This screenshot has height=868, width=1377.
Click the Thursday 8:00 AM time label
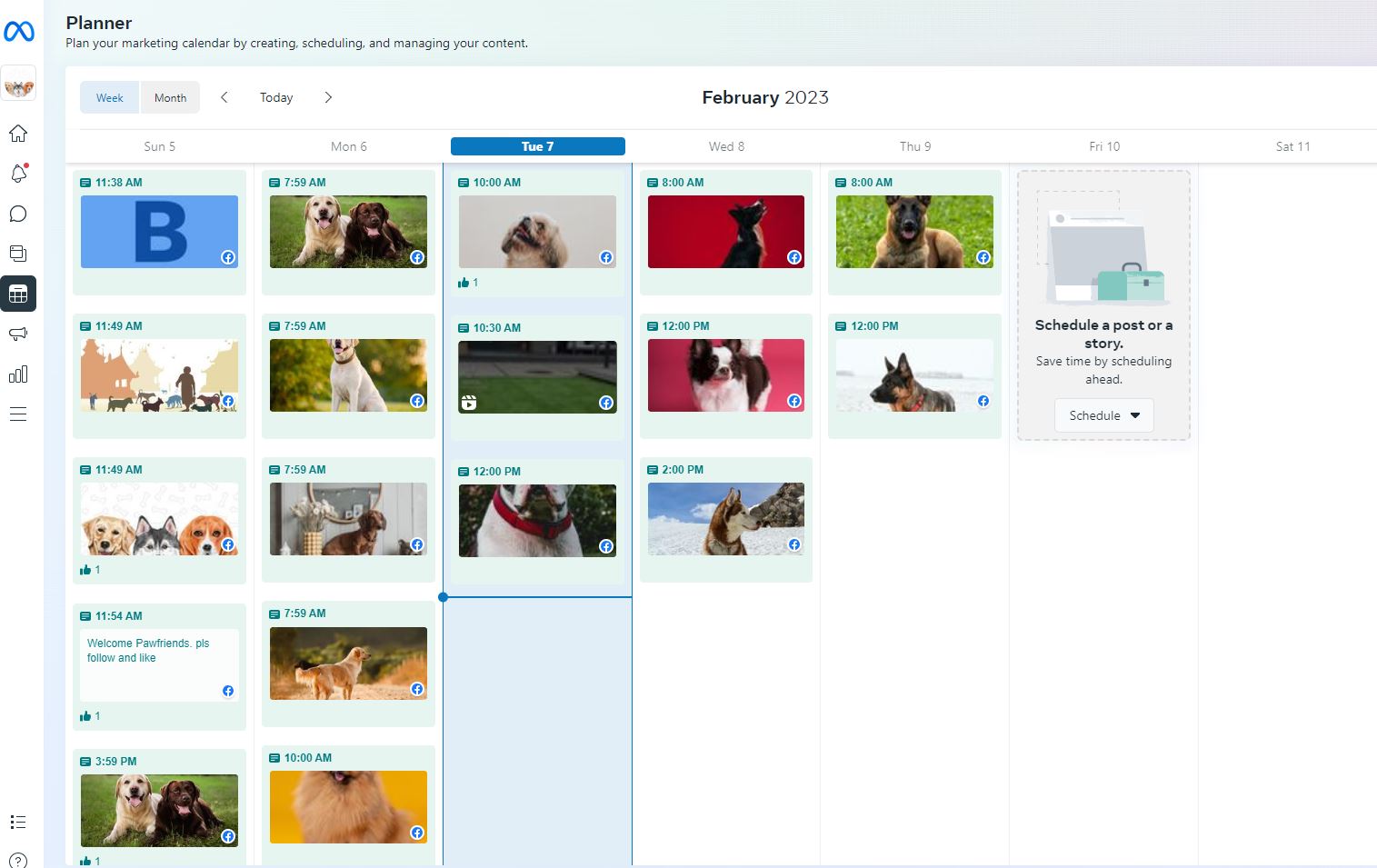point(872,183)
